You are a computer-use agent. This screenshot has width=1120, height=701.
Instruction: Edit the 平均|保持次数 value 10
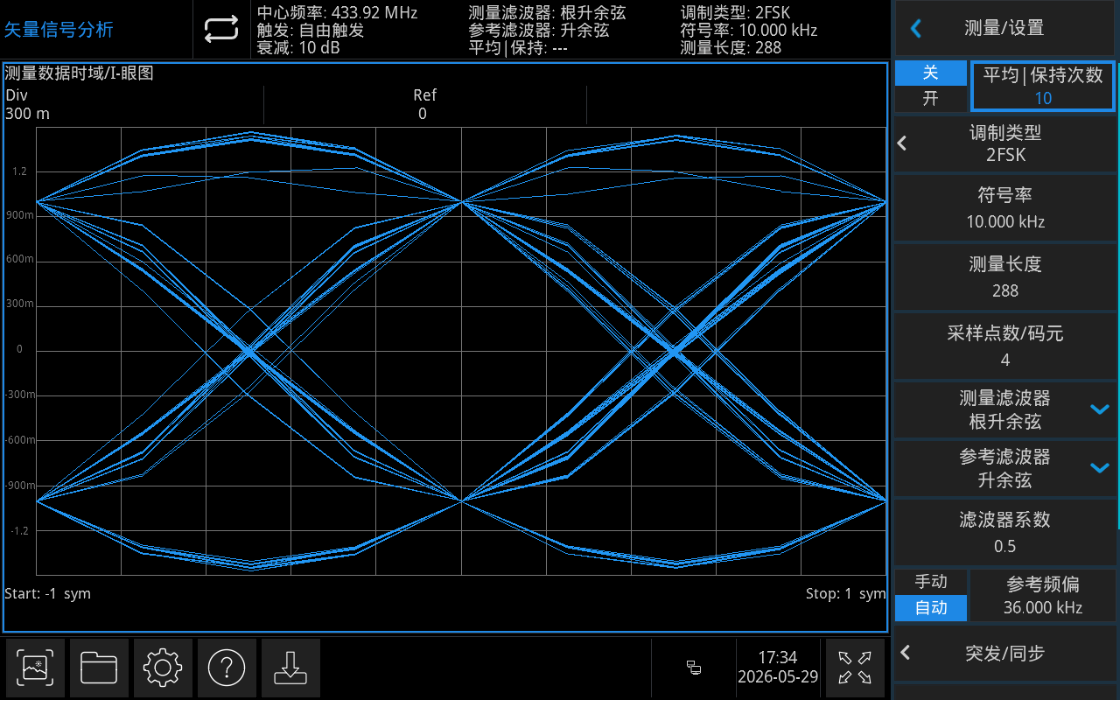pos(1043,86)
